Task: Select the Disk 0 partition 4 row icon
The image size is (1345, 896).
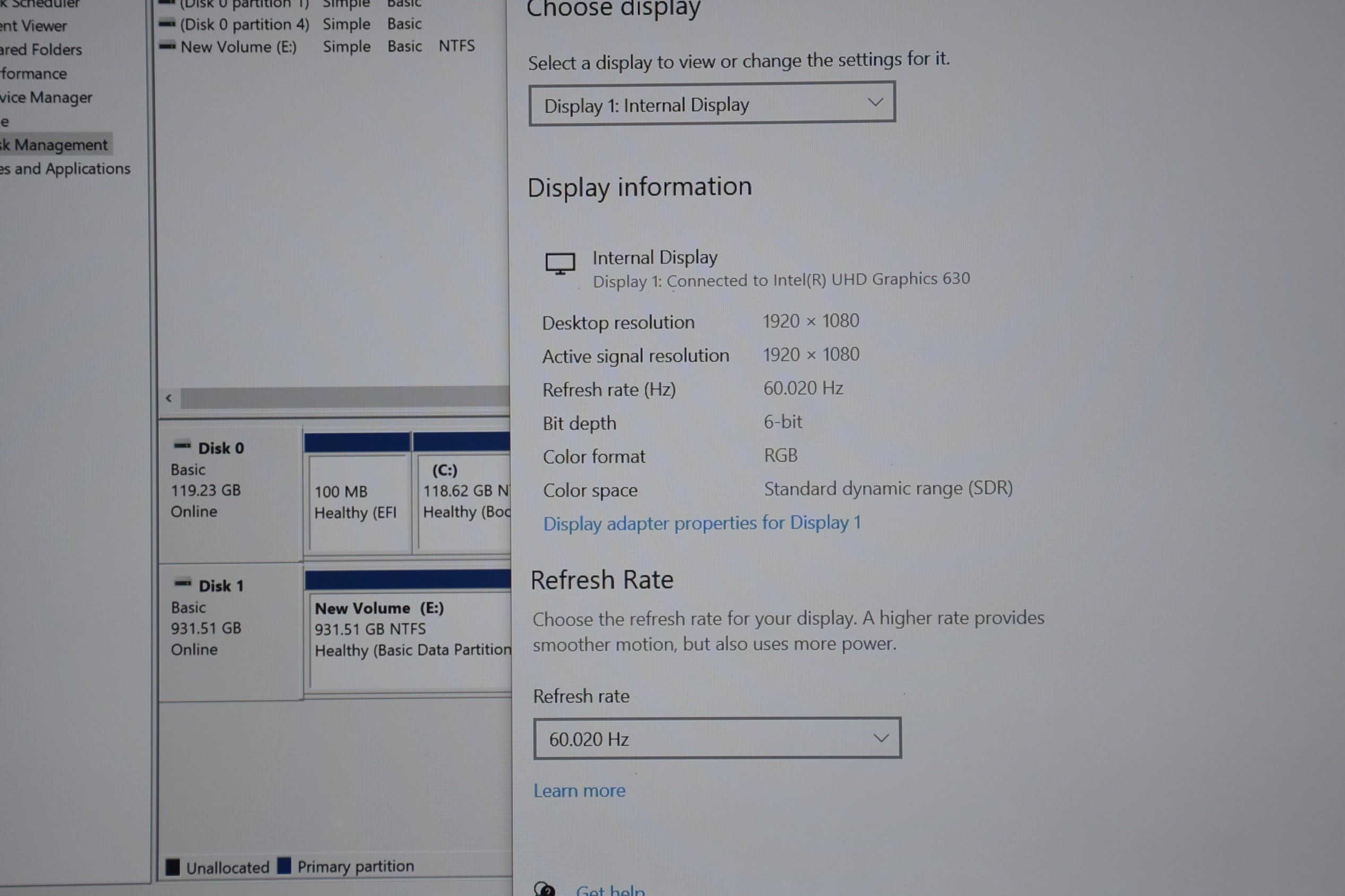Action: 167,24
